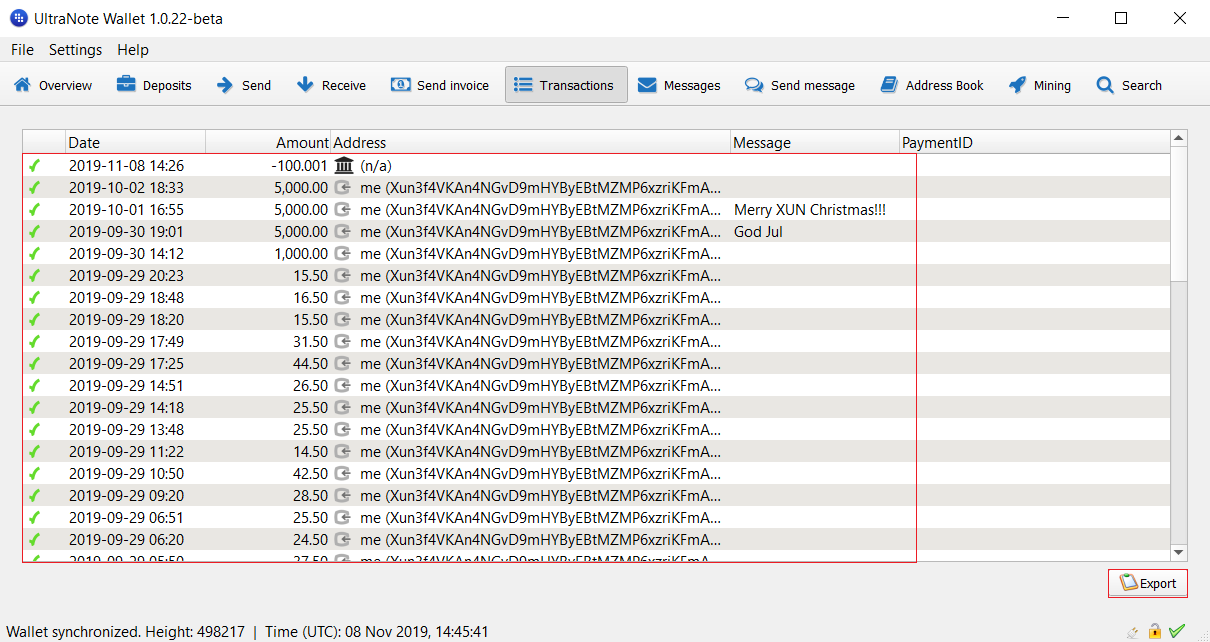Screen dimensions: 1210x642
Task: Click the padlock icon in the status bar
Action: tap(1155, 631)
